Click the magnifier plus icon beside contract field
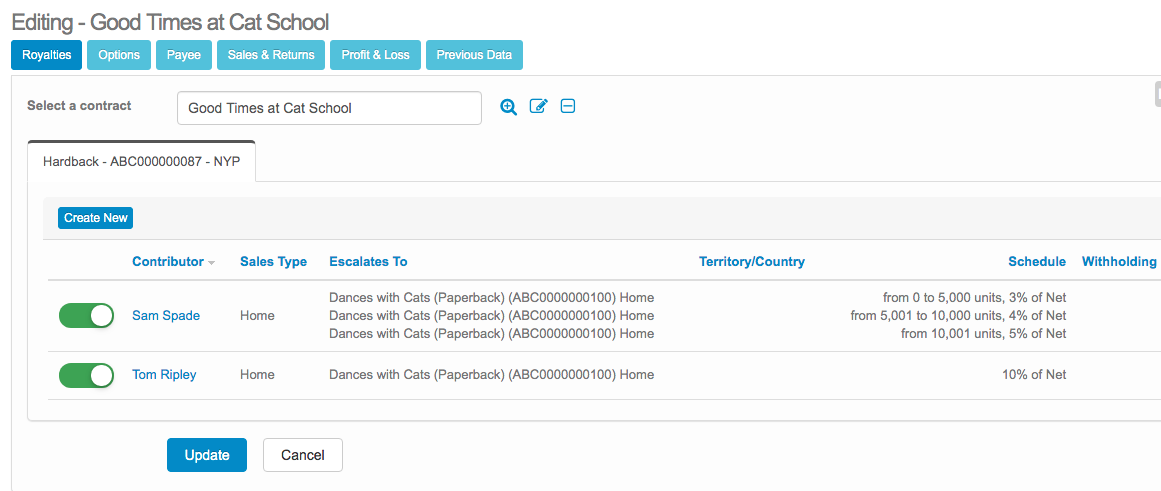The image size is (1161, 491). point(509,107)
